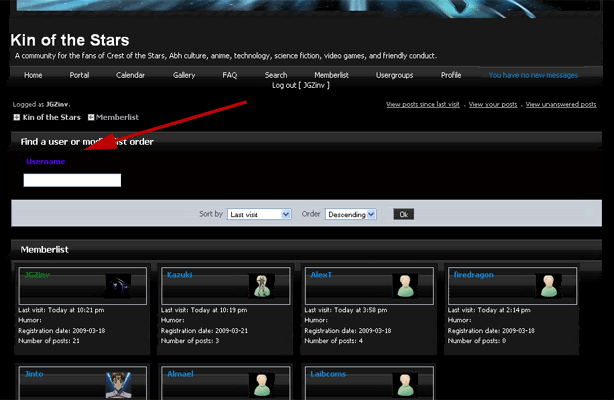Open Kazuki member profile name
Image resolution: width=614 pixels, height=400 pixels.
[x=179, y=275]
